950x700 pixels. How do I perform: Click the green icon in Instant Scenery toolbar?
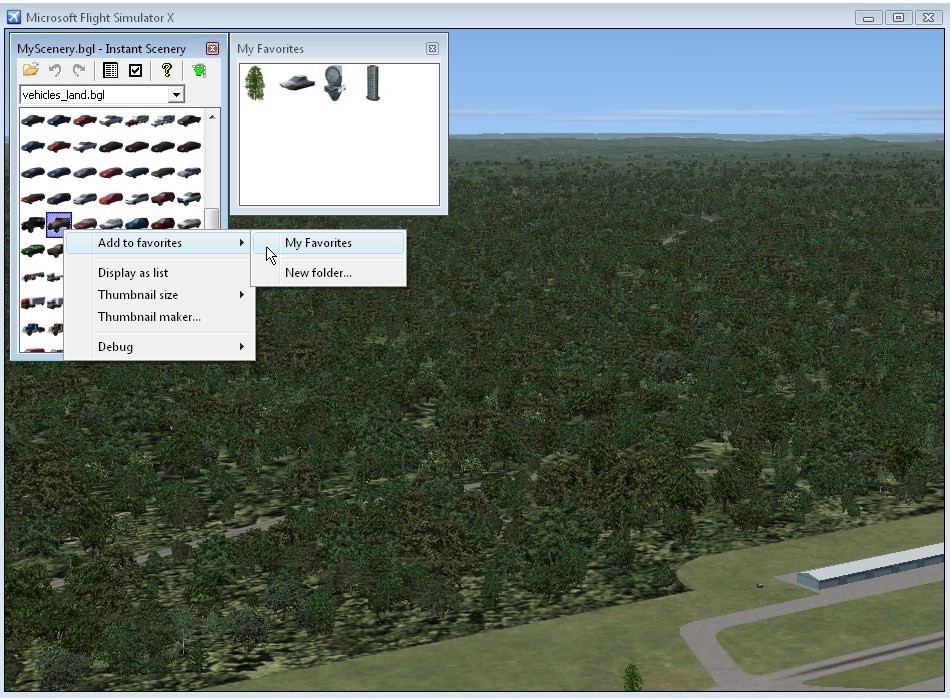tap(199, 70)
